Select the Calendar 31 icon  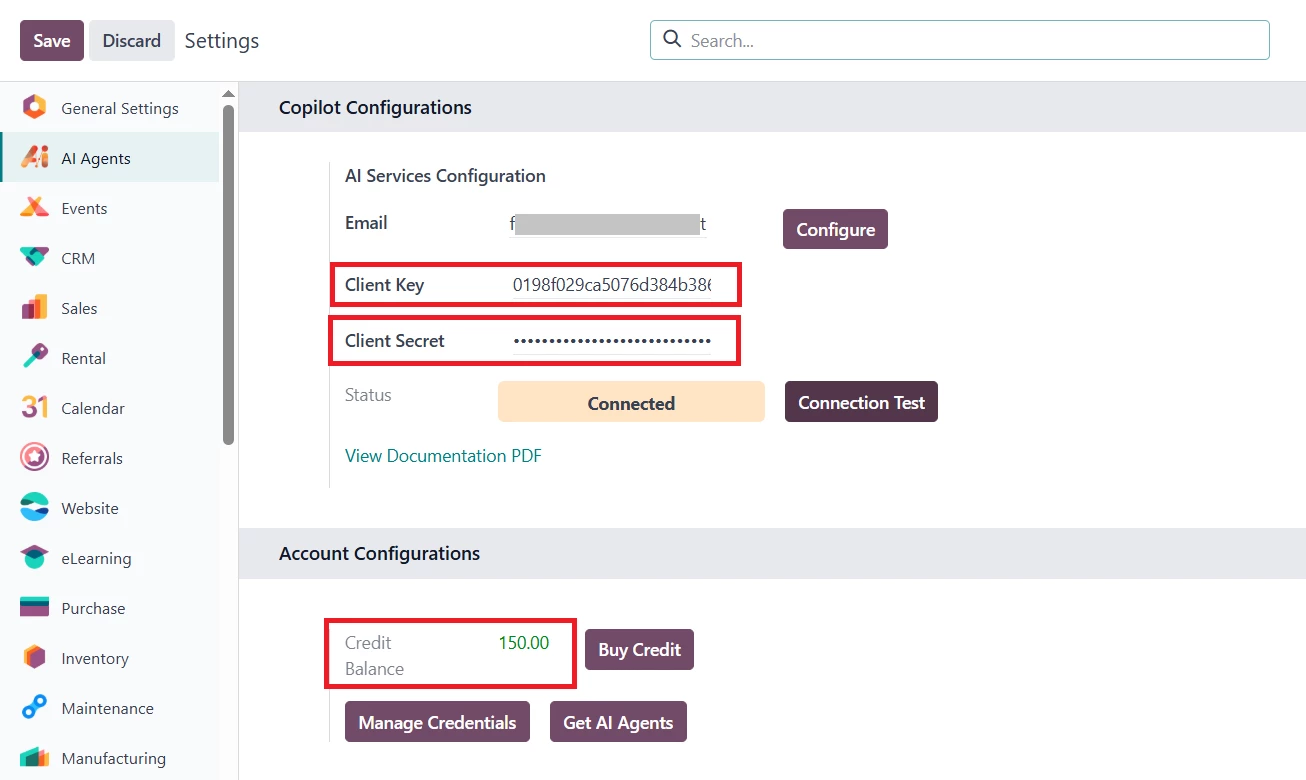(x=34, y=408)
